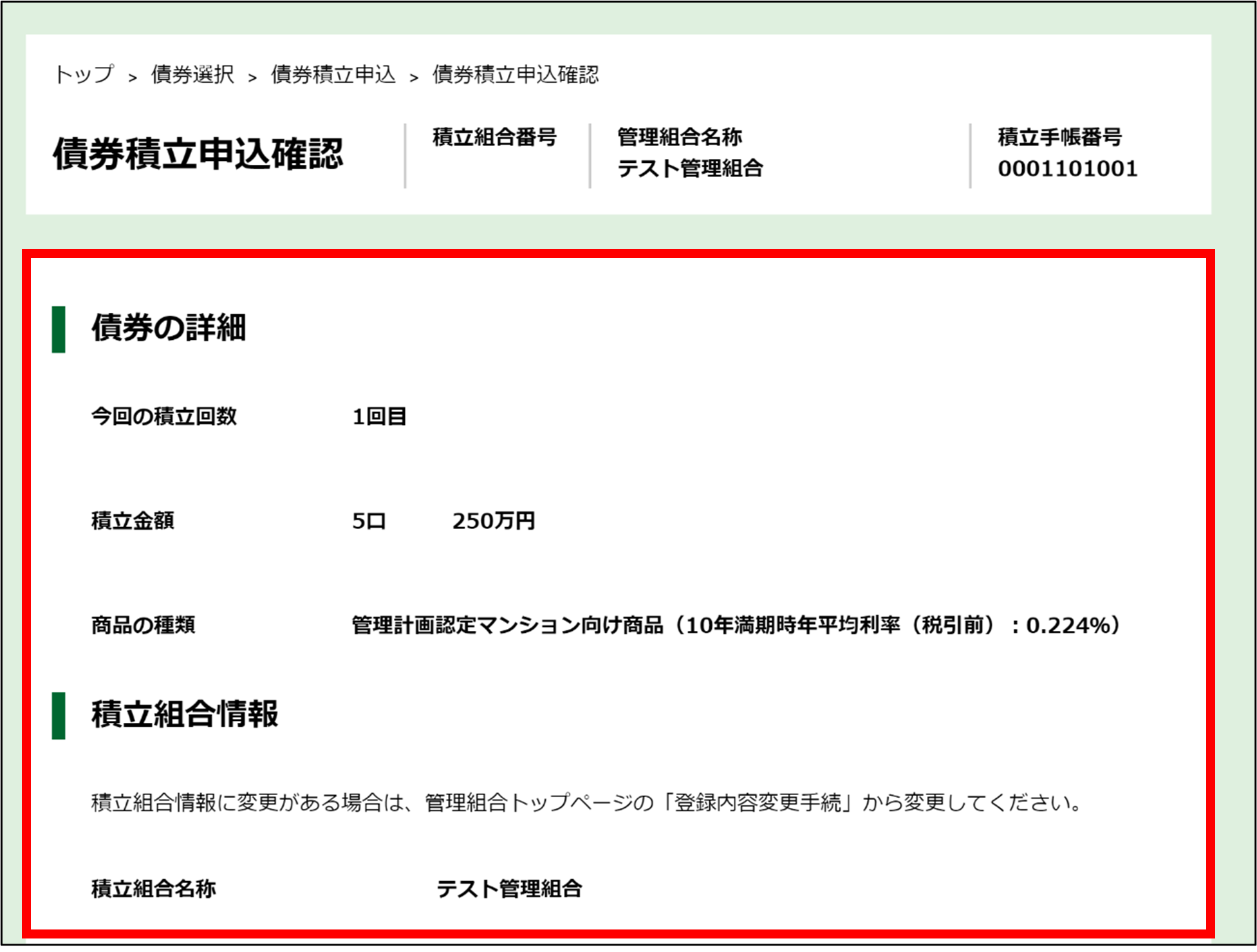Select the 債券積立申込確認 page title
Viewport: 1257px width, 952px height.
(198, 154)
